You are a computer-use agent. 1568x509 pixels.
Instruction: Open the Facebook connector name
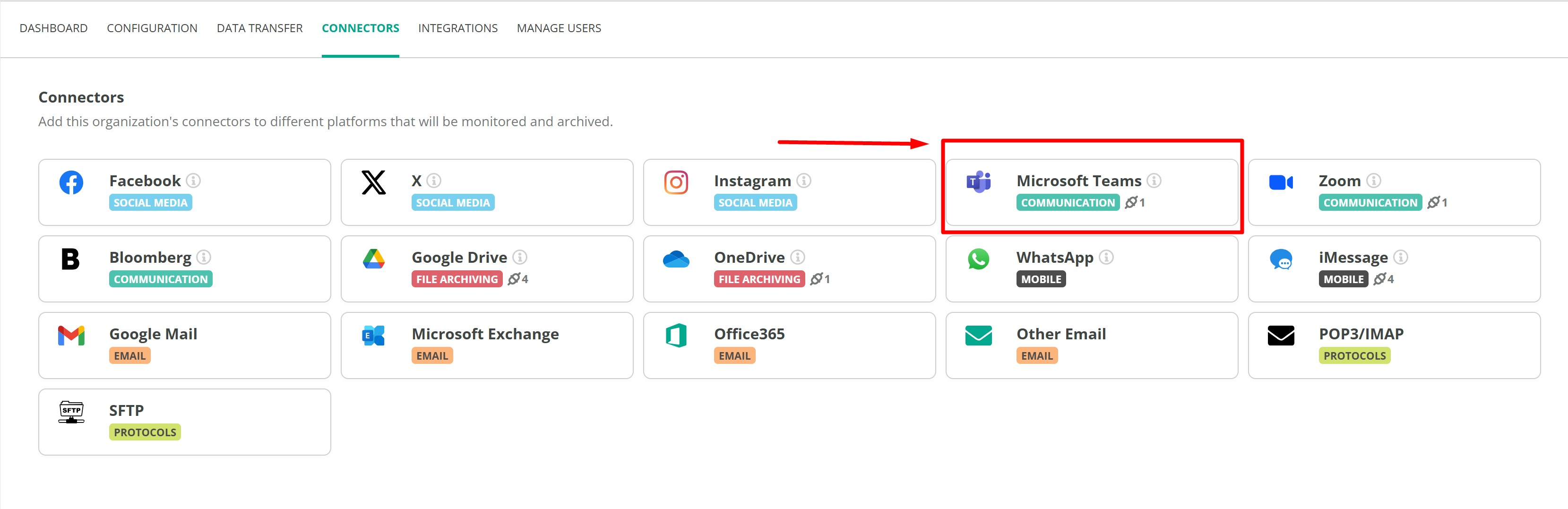145,181
